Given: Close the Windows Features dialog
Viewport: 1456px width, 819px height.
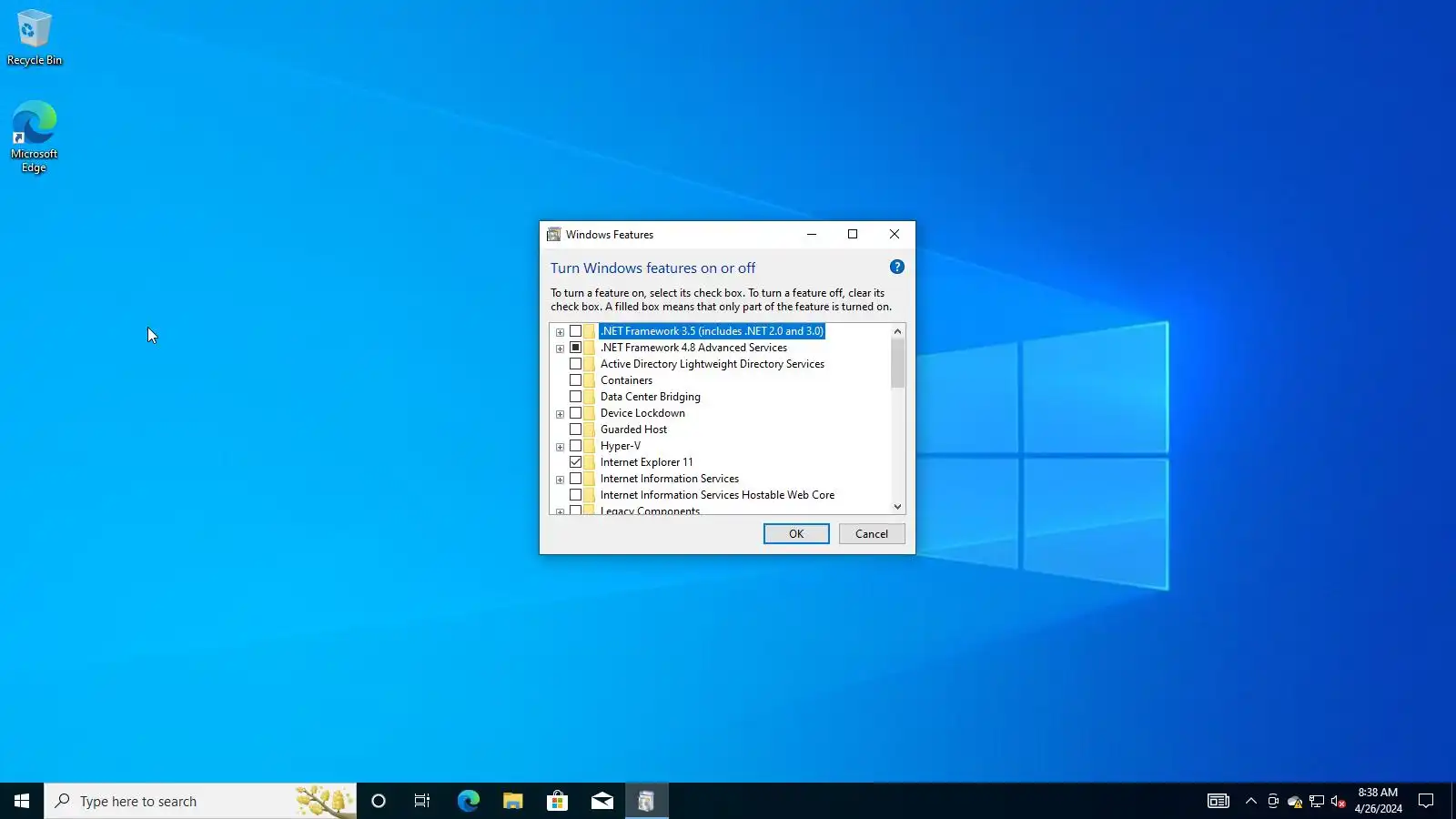Looking at the screenshot, I should [x=895, y=234].
